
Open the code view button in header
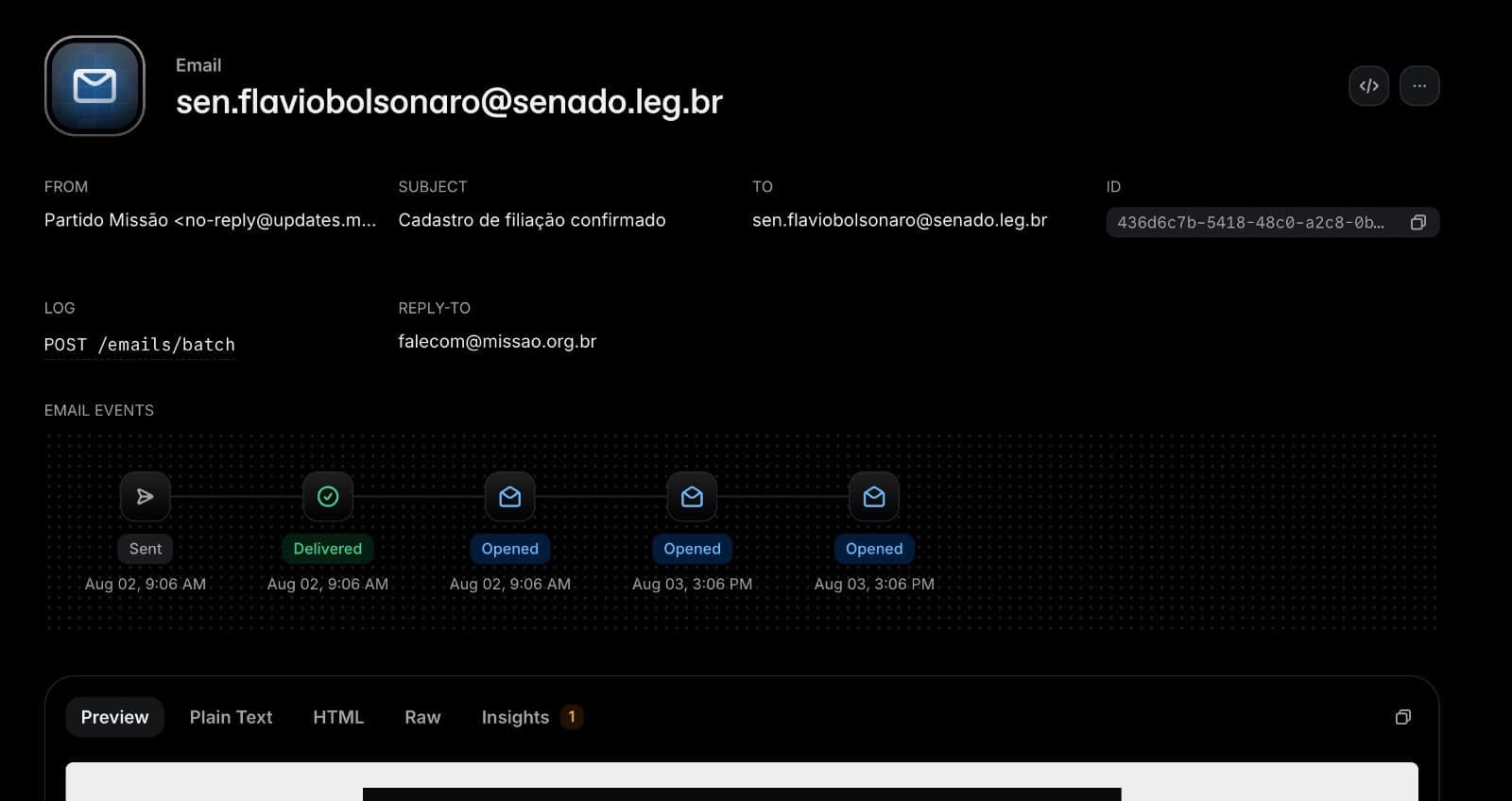(1368, 86)
